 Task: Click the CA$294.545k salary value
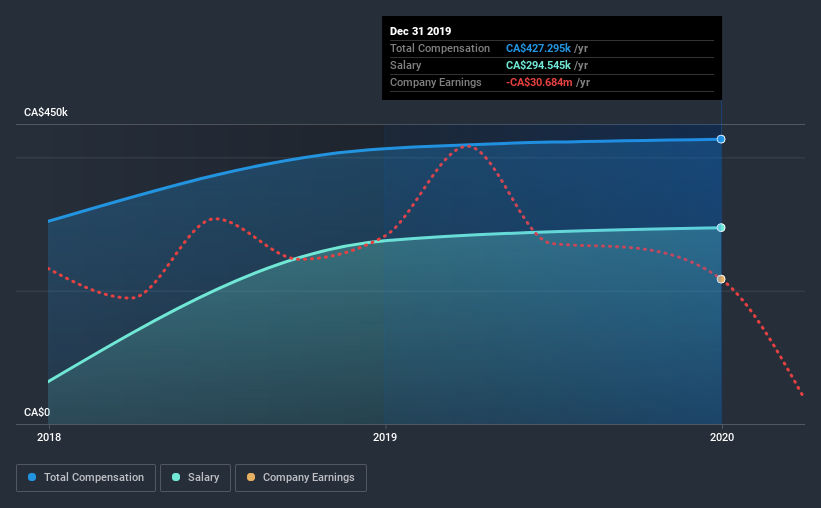point(538,65)
